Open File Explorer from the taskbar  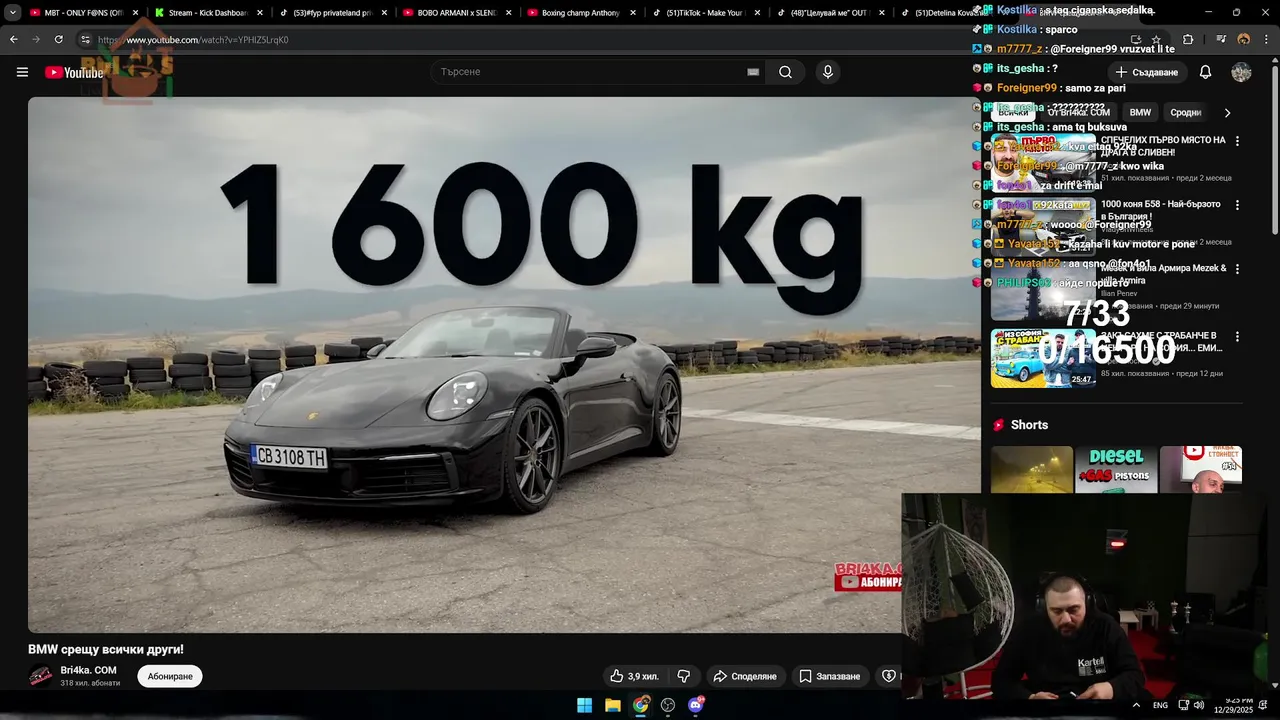click(613, 705)
